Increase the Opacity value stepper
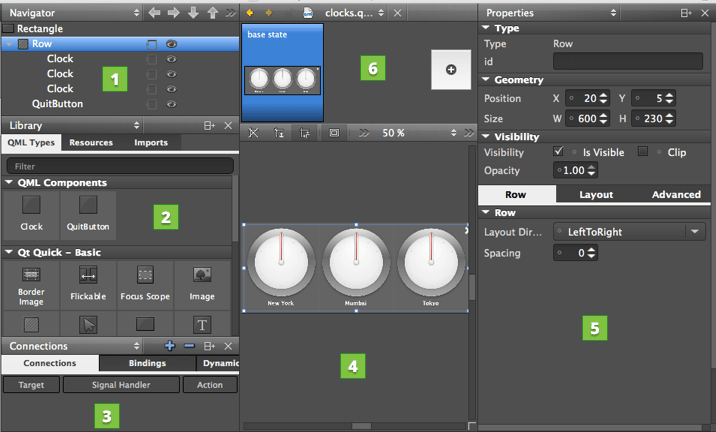The height and width of the screenshot is (432, 716). click(593, 167)
